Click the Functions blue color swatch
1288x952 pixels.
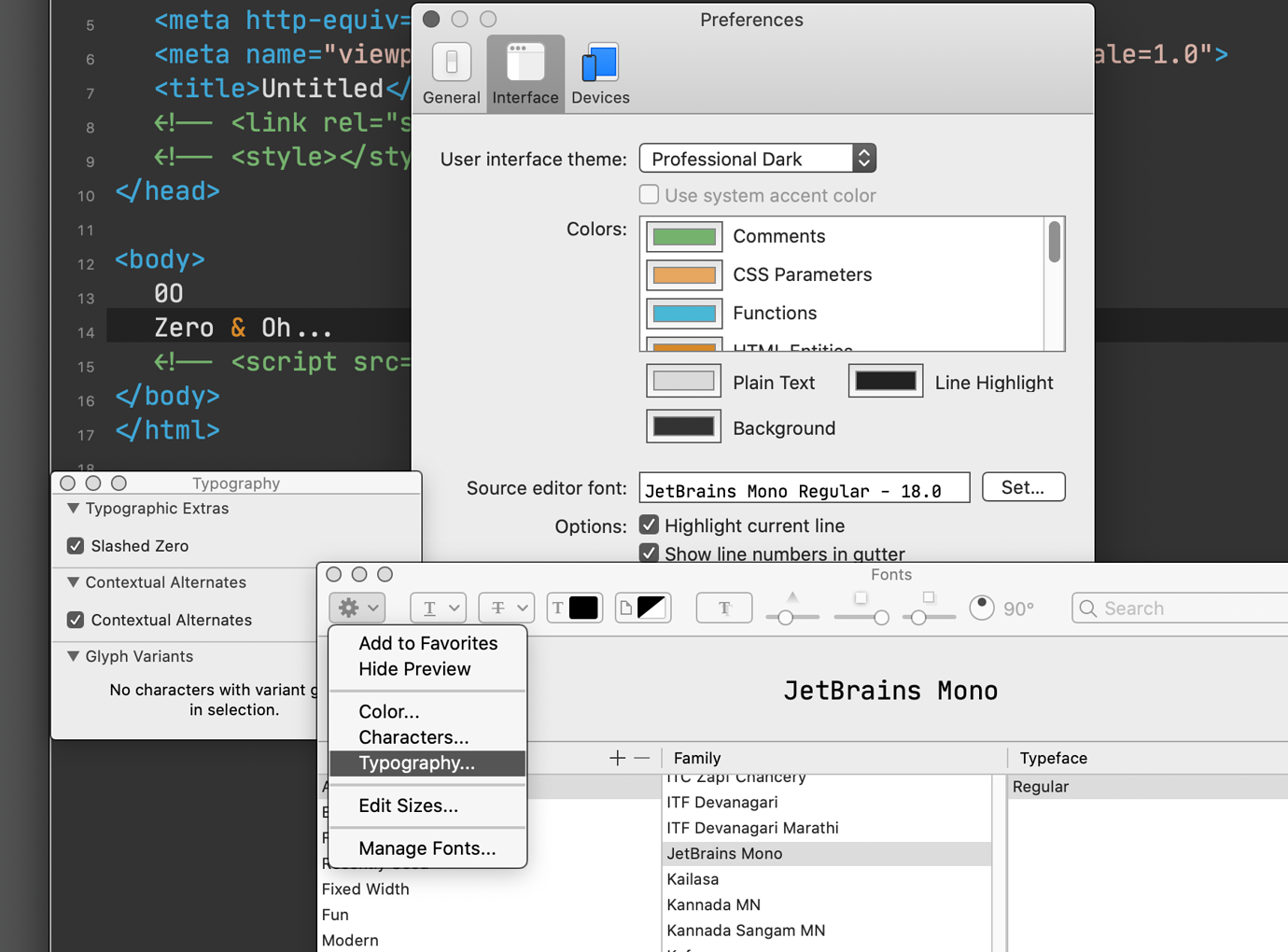(684, 313)
